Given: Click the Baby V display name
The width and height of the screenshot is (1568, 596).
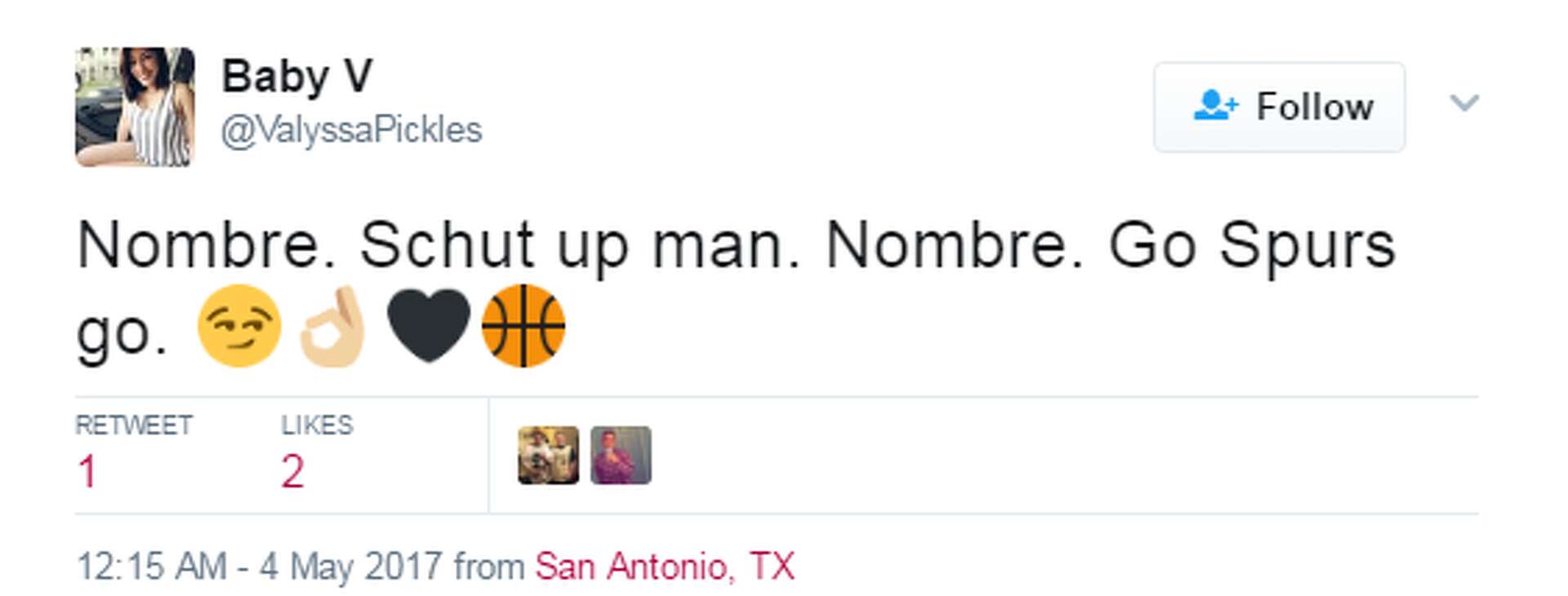Looking at the screenshot, I should point(297,77).
